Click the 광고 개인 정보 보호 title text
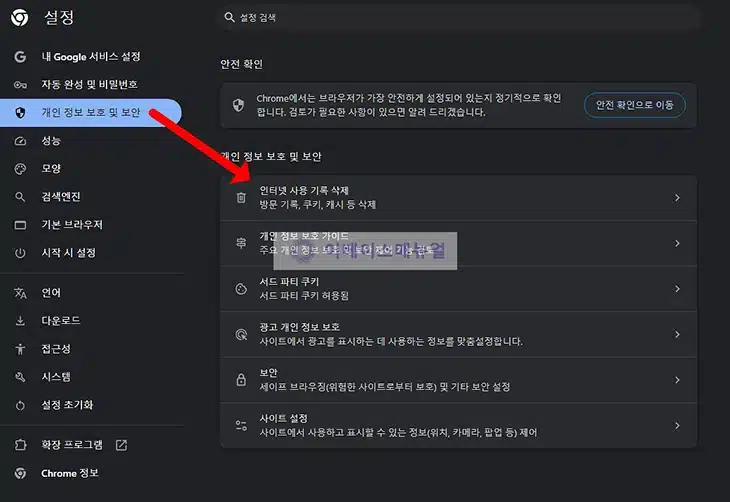 [x=299, y=327]
